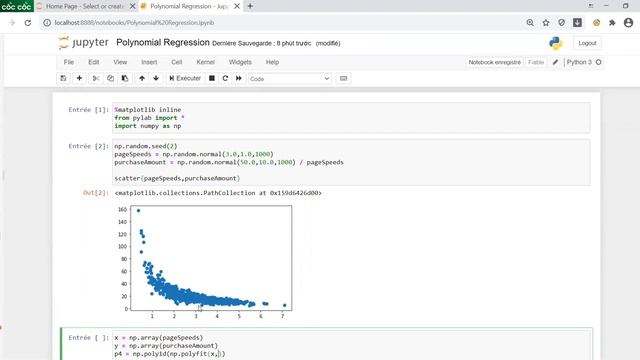Restart the kernel icon
The image size is (640, 360).
[225, 78]
